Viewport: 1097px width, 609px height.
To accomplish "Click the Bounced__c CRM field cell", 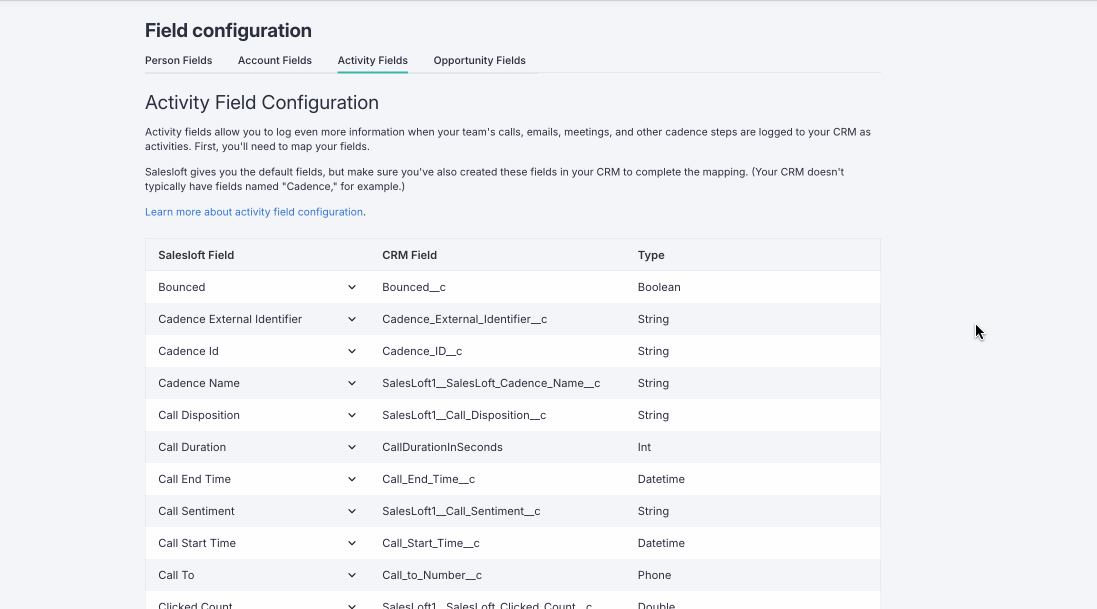I will [x=413, y=287].
